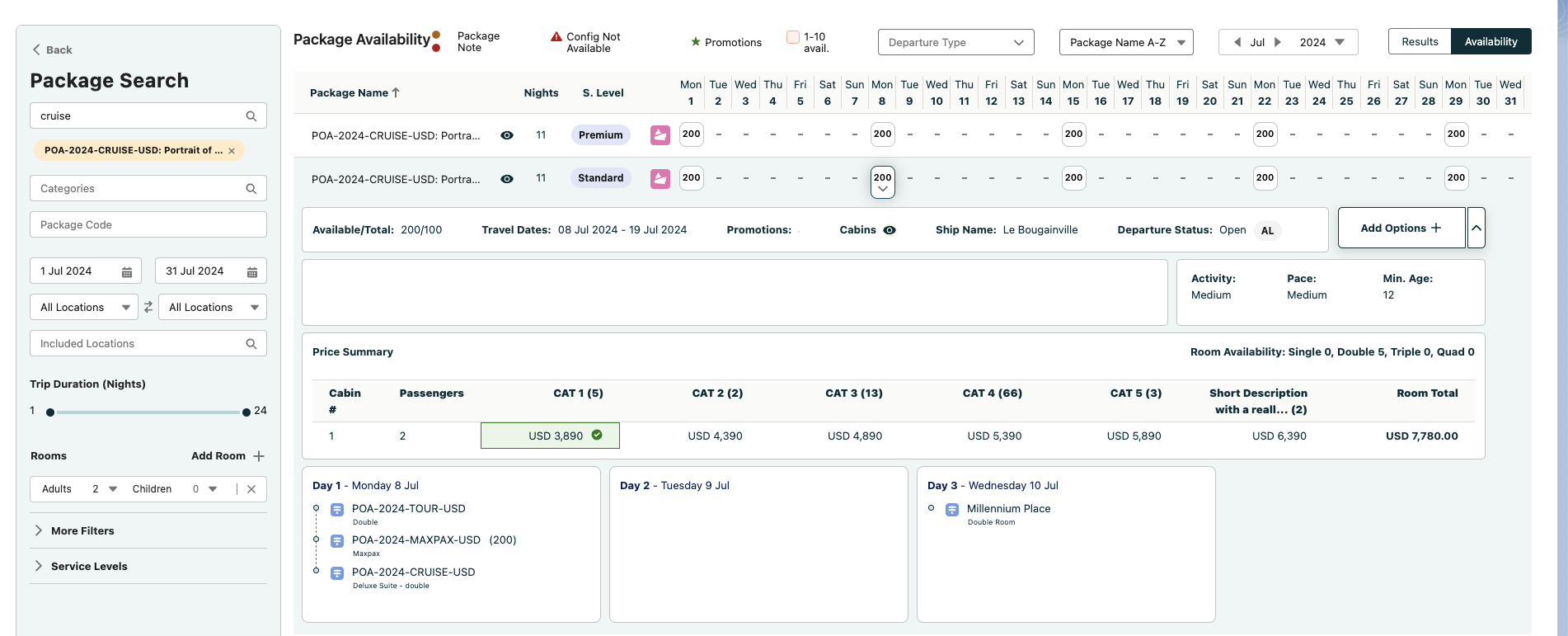Image resolution: width=1568 pixels, height=636 pixels.
Task: Open calendar picker for 1 Jul 2024
Action: pos(127,271)
